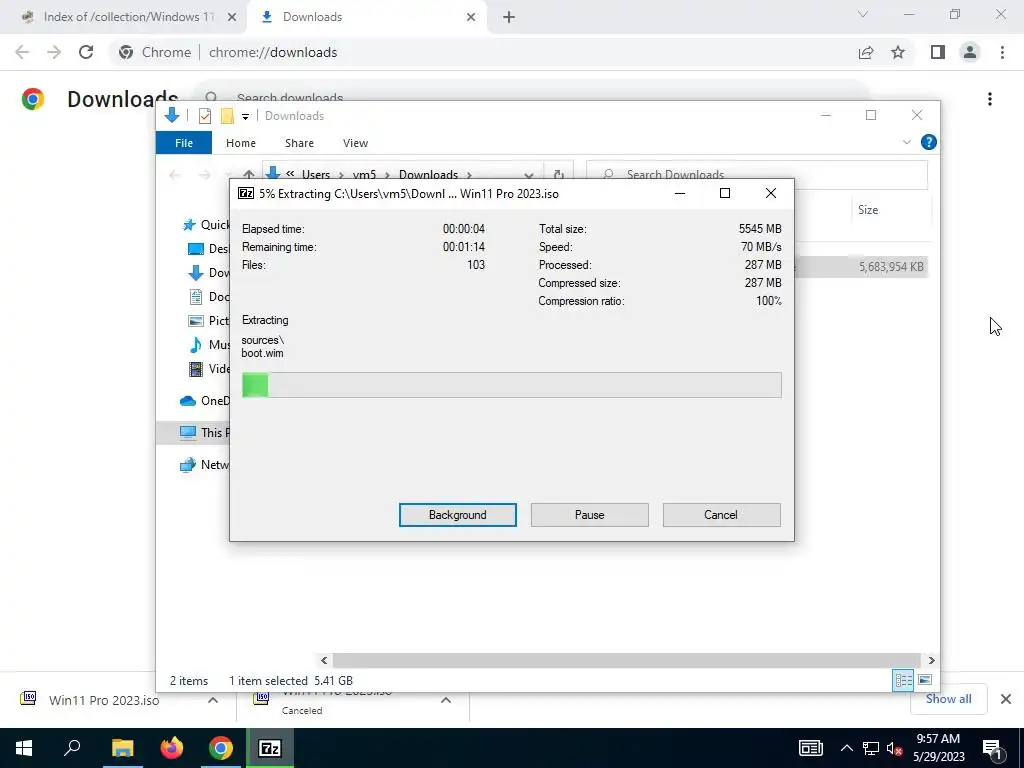The width and height of the screenshot is (1024, 768).
Task: Open Firefox from taskbar
Action: pos(172,748)
